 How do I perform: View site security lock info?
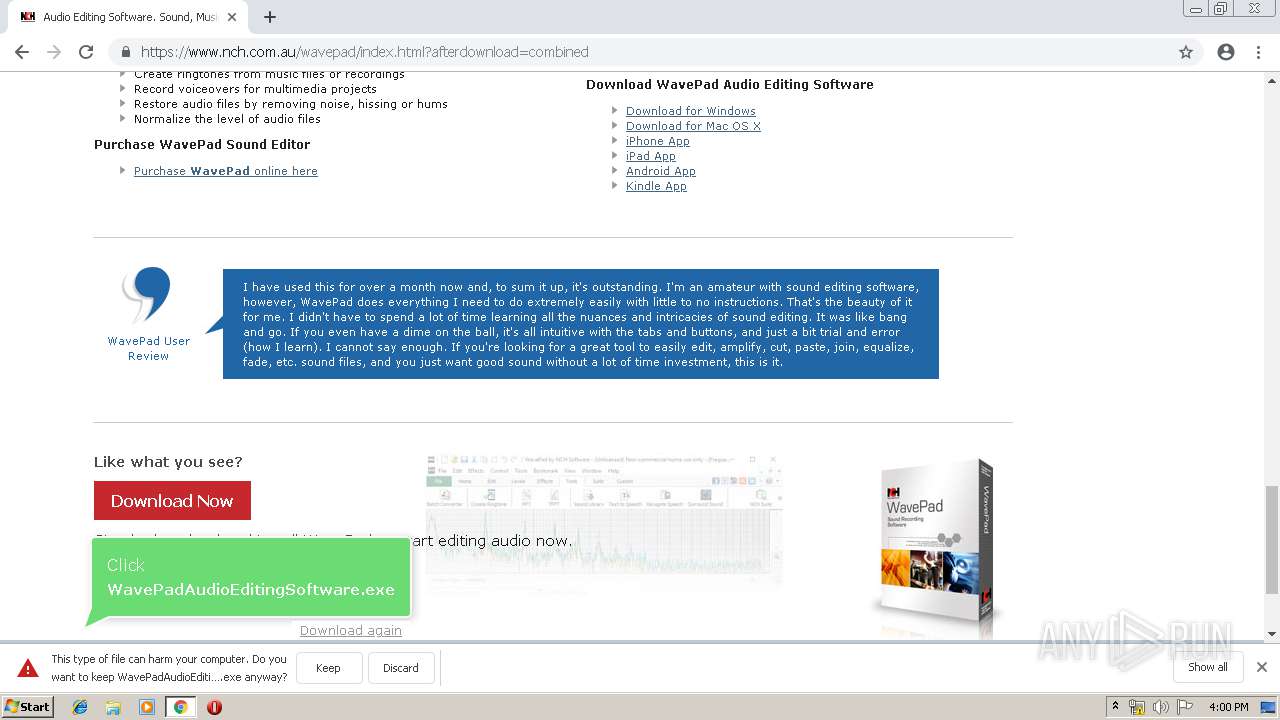pos(126,52)
